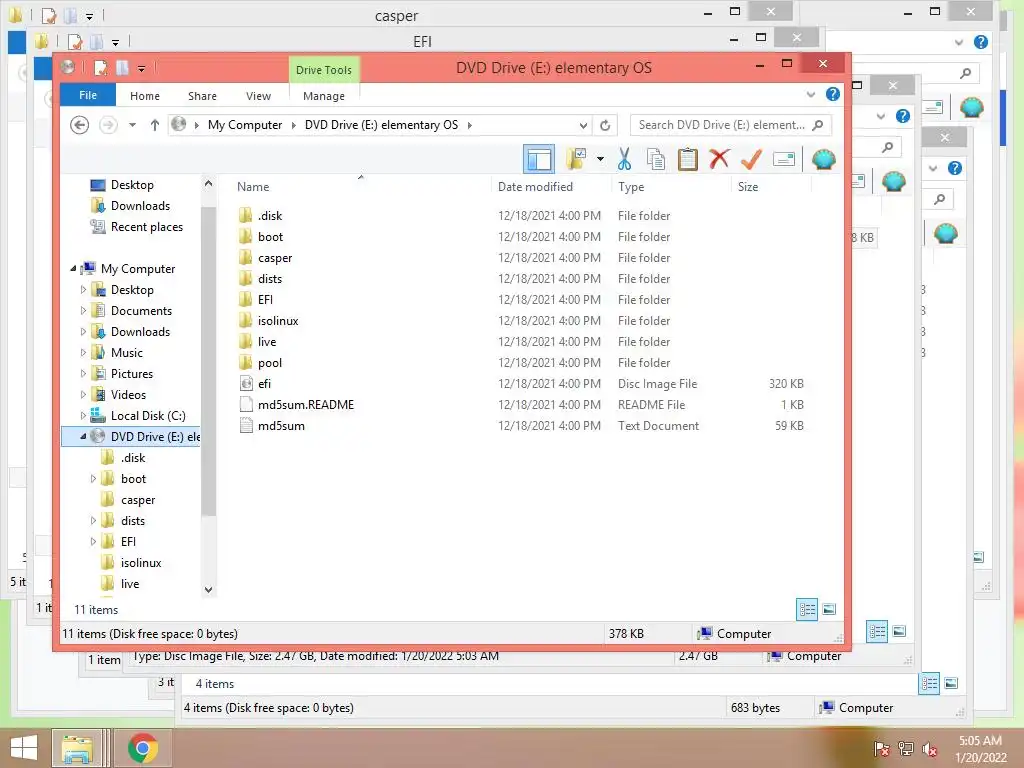
Task: Sort by Date modified column header
Action: (536, 187)
